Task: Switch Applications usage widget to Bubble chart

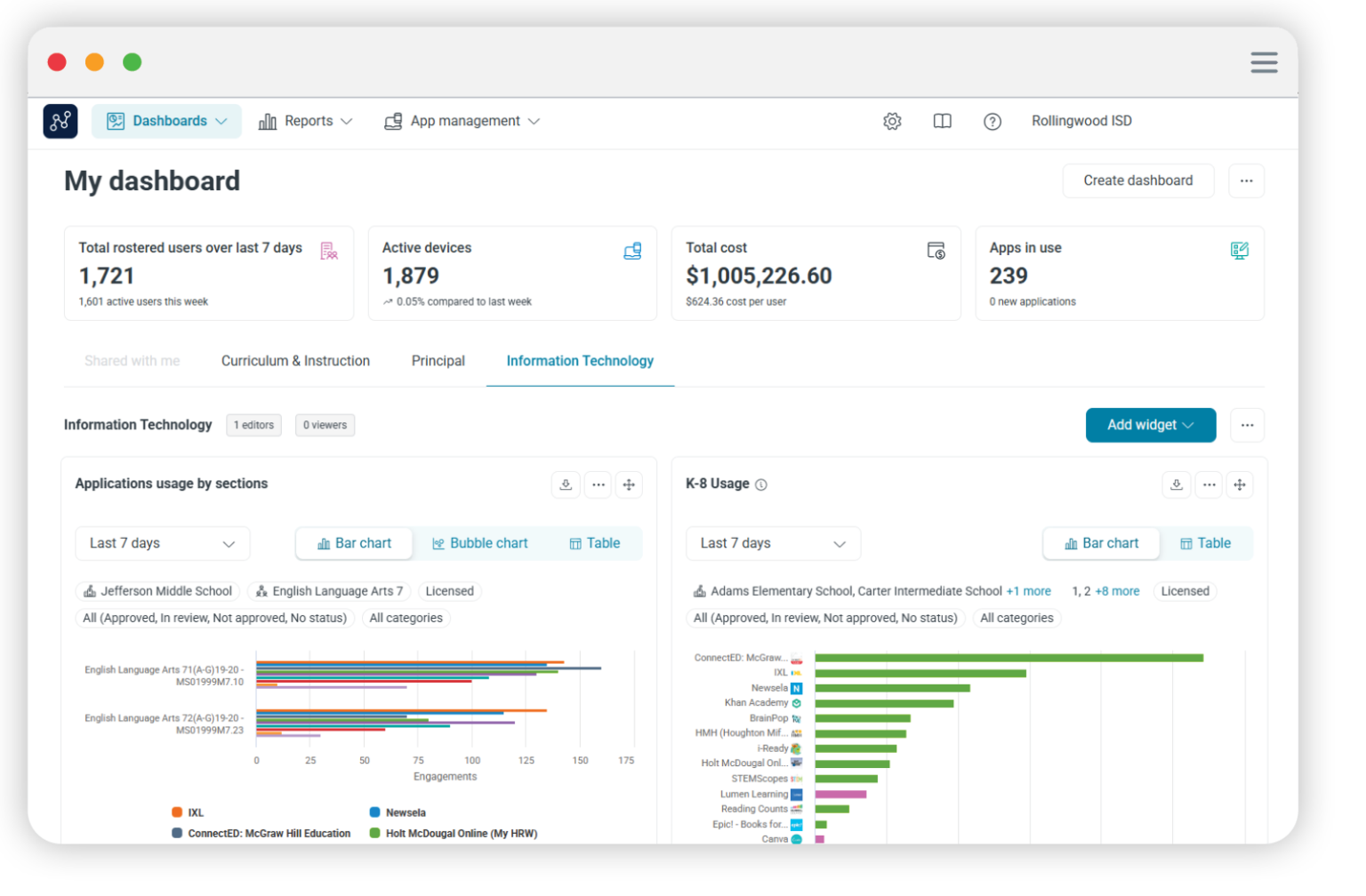Action: 480,543
